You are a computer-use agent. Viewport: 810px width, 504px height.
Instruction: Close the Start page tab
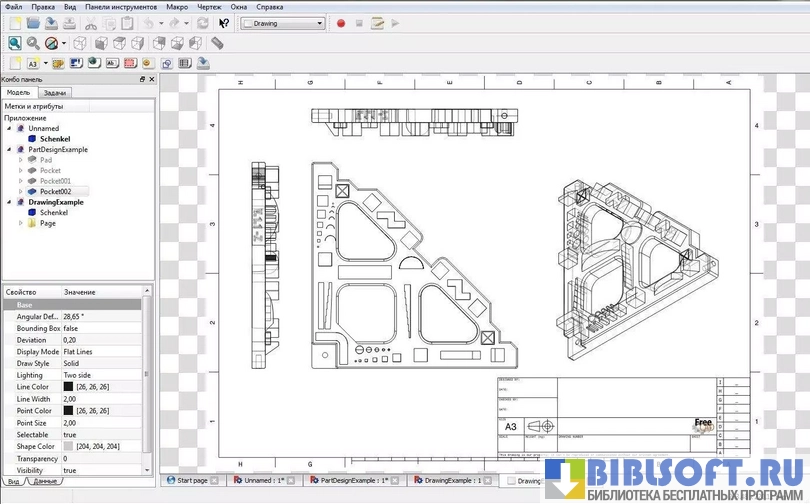point(214,481)
